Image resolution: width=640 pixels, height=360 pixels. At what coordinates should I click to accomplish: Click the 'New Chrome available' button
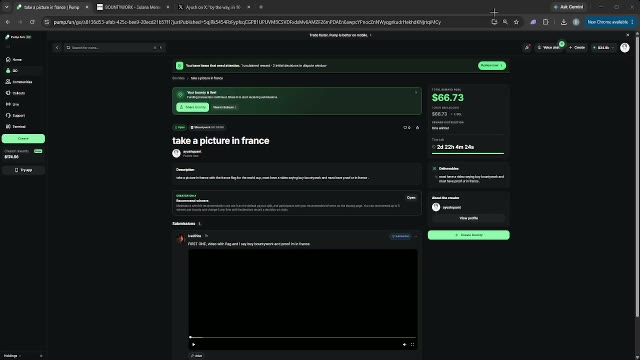tap(610, 22)
